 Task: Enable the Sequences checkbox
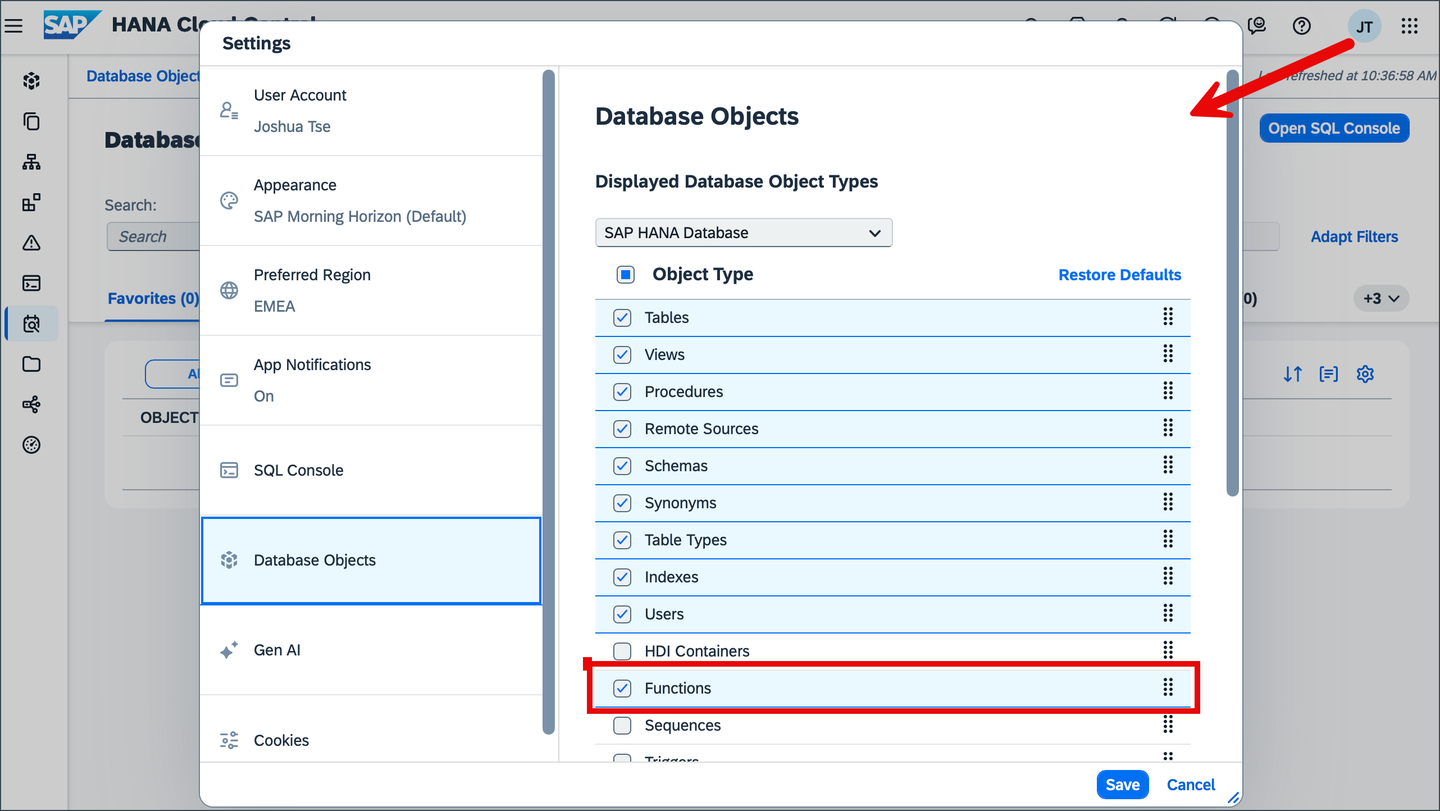tap(622, 725)
